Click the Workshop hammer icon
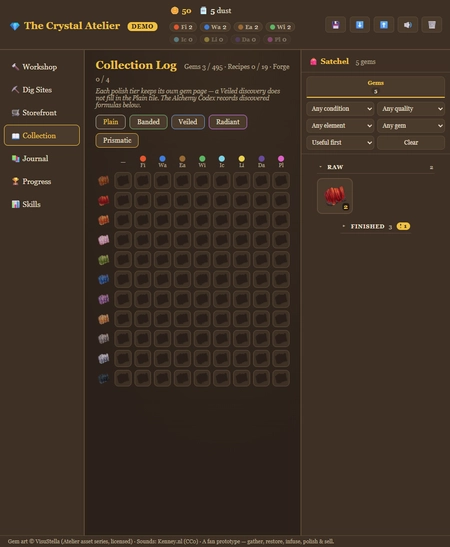450x547 pixels. click(15, 67)
